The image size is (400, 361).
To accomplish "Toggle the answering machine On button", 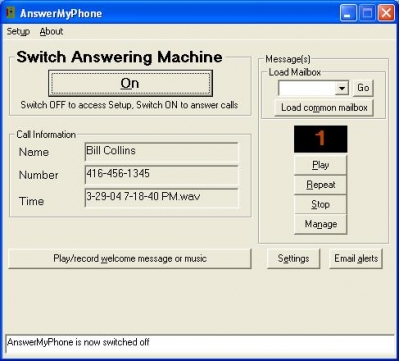I will coord(130,83).
